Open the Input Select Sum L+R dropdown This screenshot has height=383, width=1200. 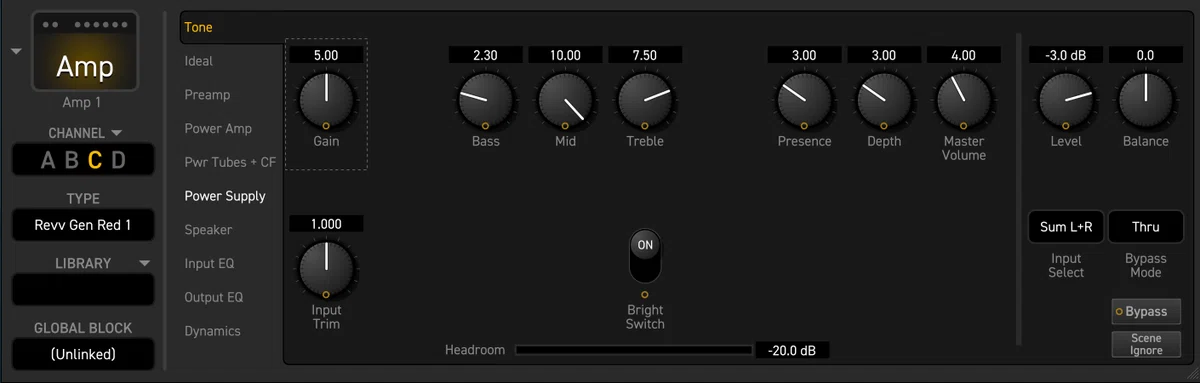(1066, 227)
